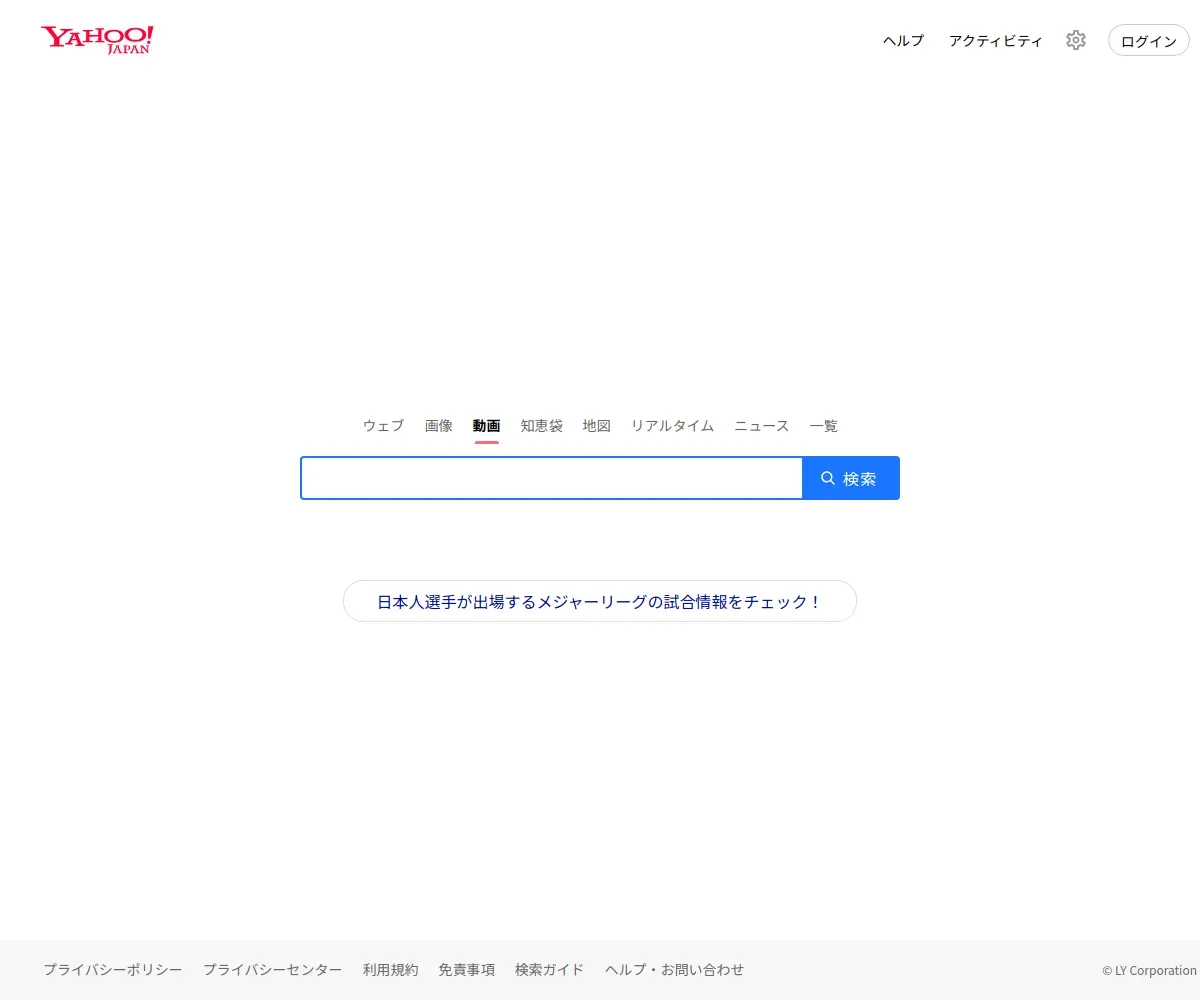Focus the search text input field
1200x1000 pixels.
pyautogui.click(x=552, y=478)
